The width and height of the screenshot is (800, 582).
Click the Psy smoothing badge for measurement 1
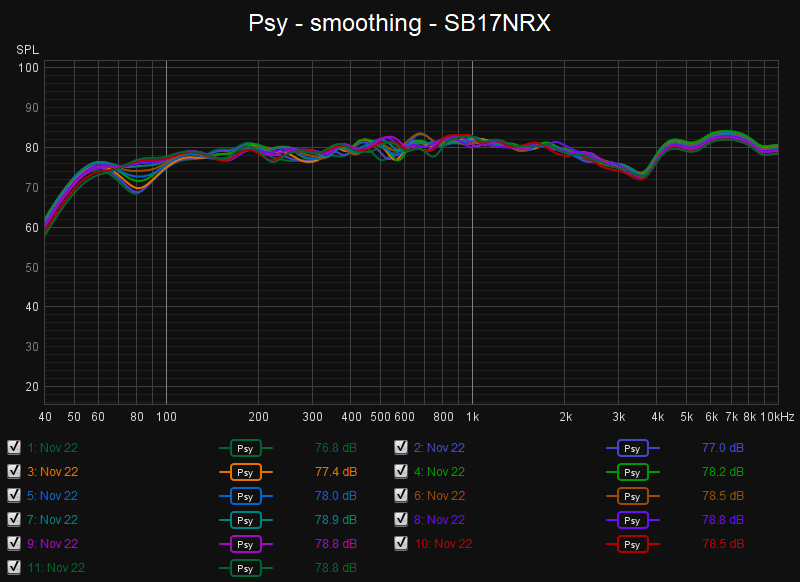tap(245, 448)
